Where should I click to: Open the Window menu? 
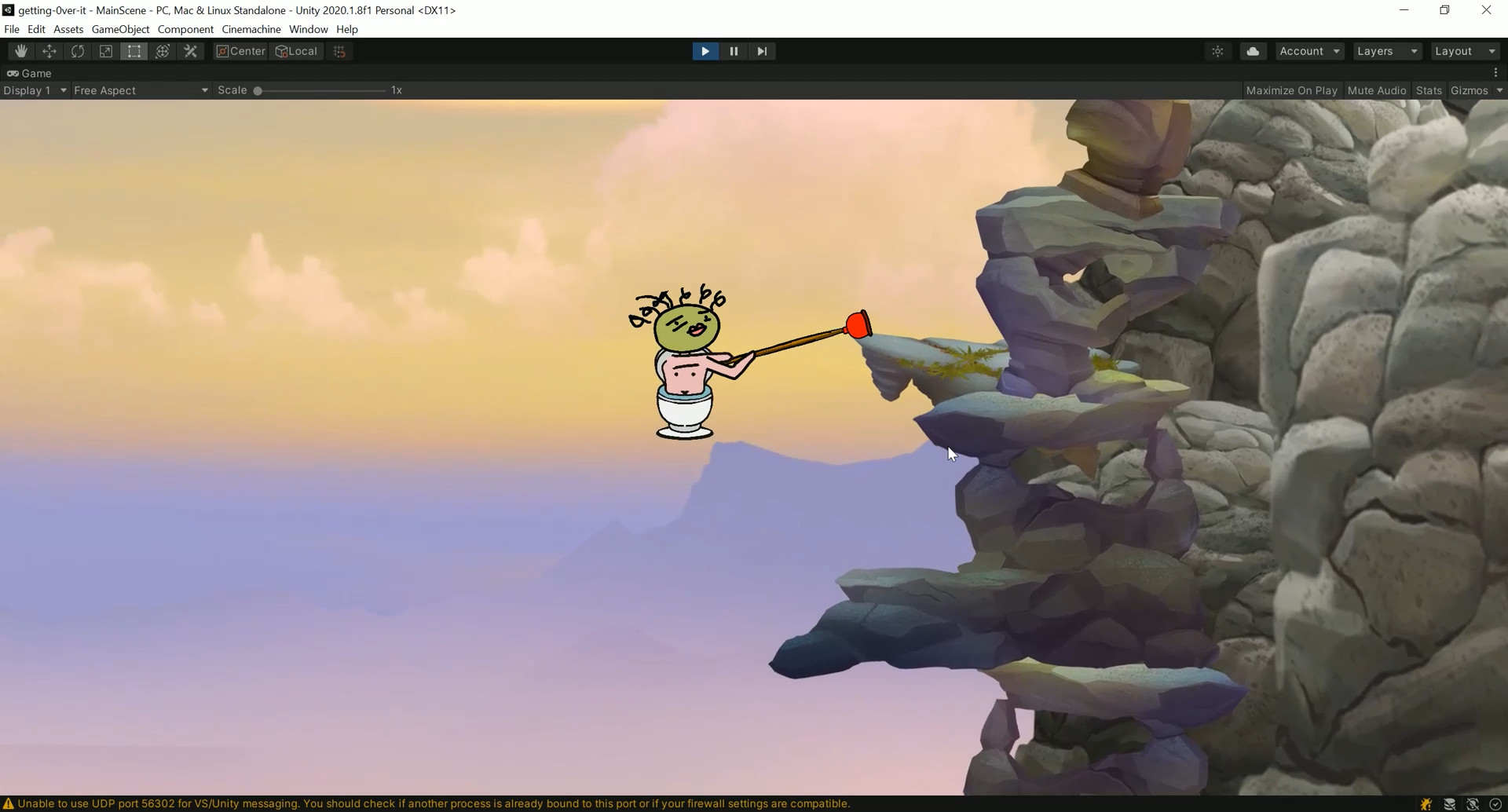pyautogui.click(x=308, y=29)
